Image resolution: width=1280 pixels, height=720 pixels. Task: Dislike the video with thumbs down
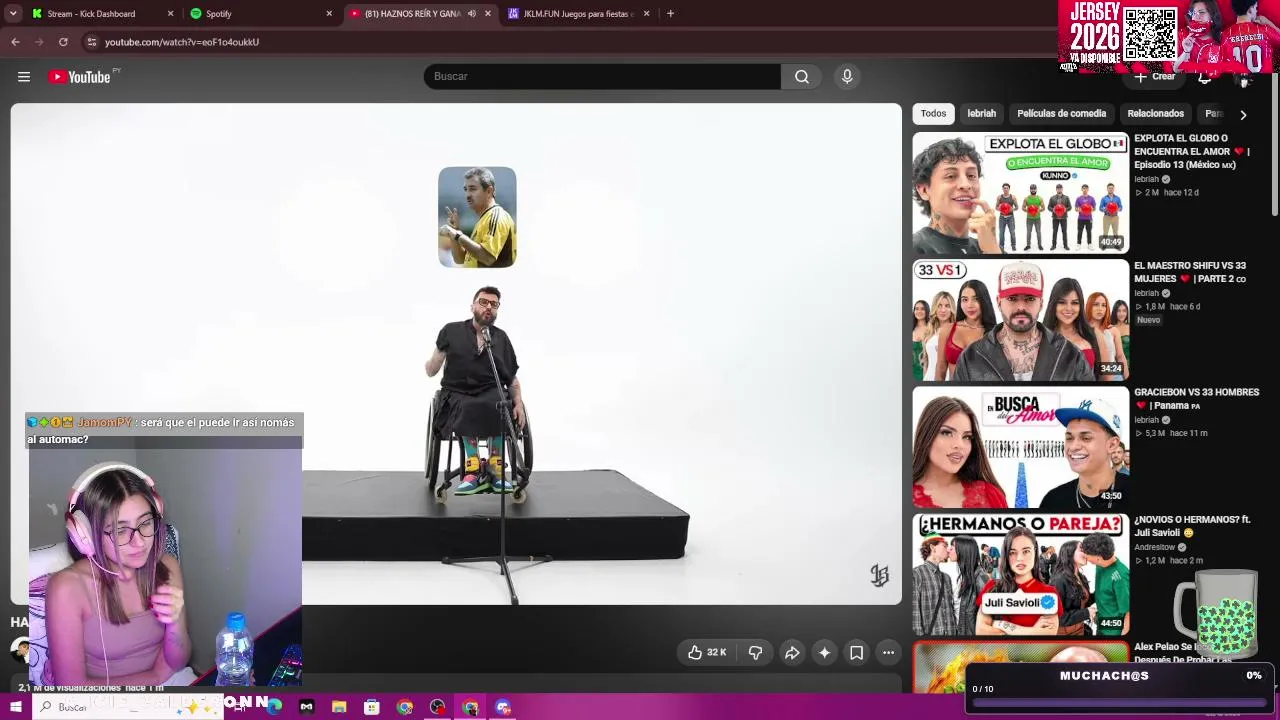click(755, 653)
